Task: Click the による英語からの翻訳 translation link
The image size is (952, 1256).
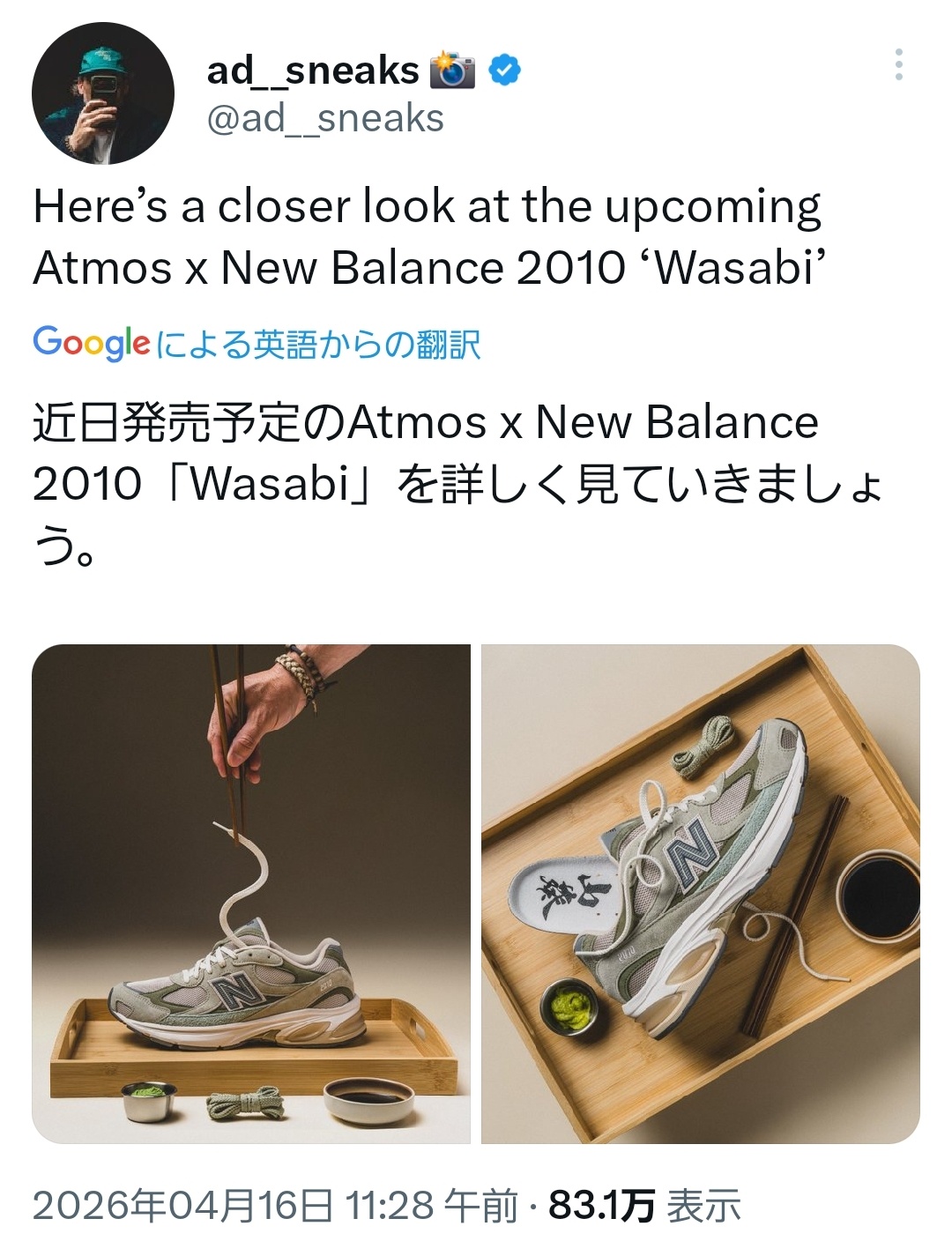Action: (x=318, y=344)
